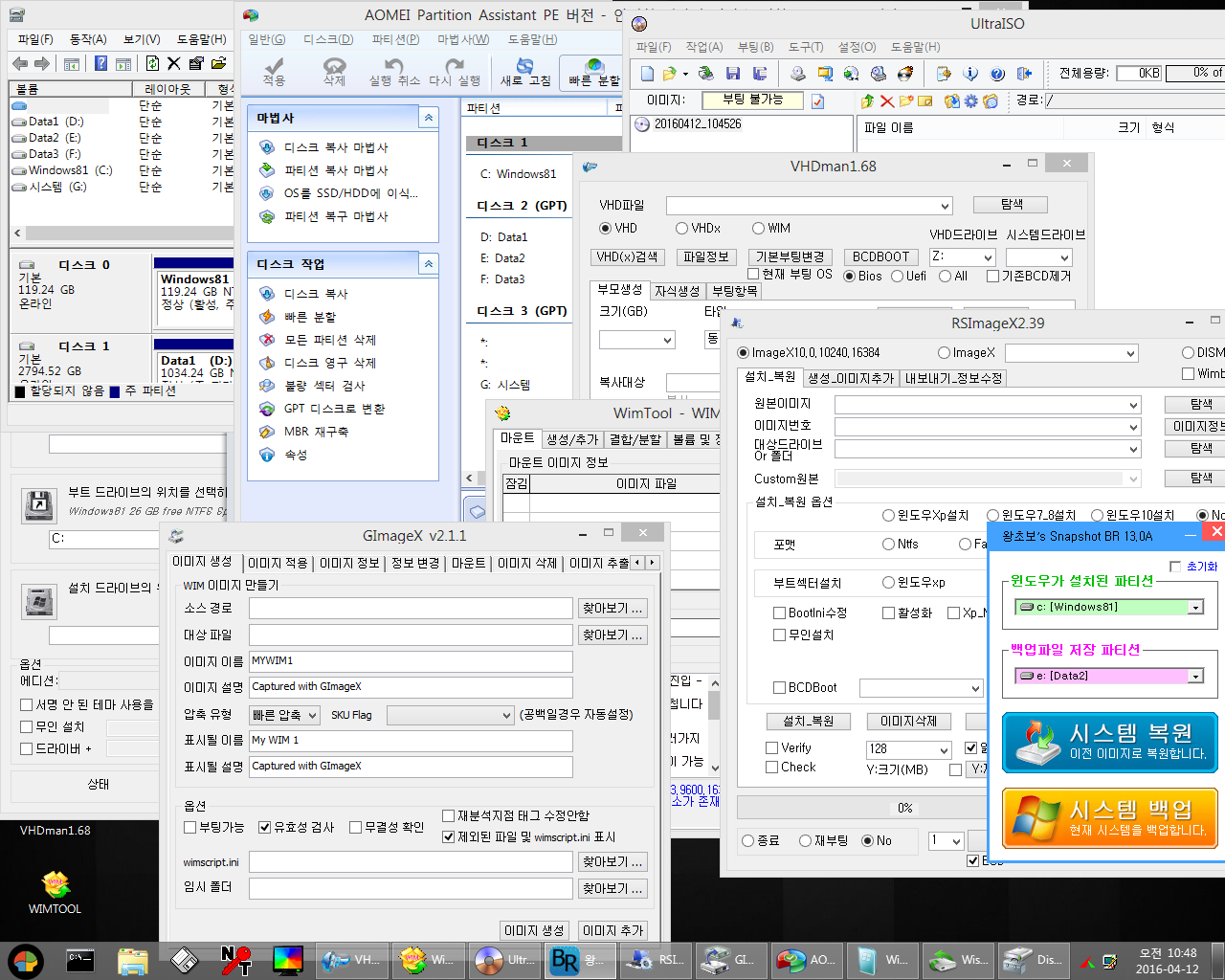
Task: Toggle 유효성 검사 checkbox in GImageX
Action: point(264,828)
